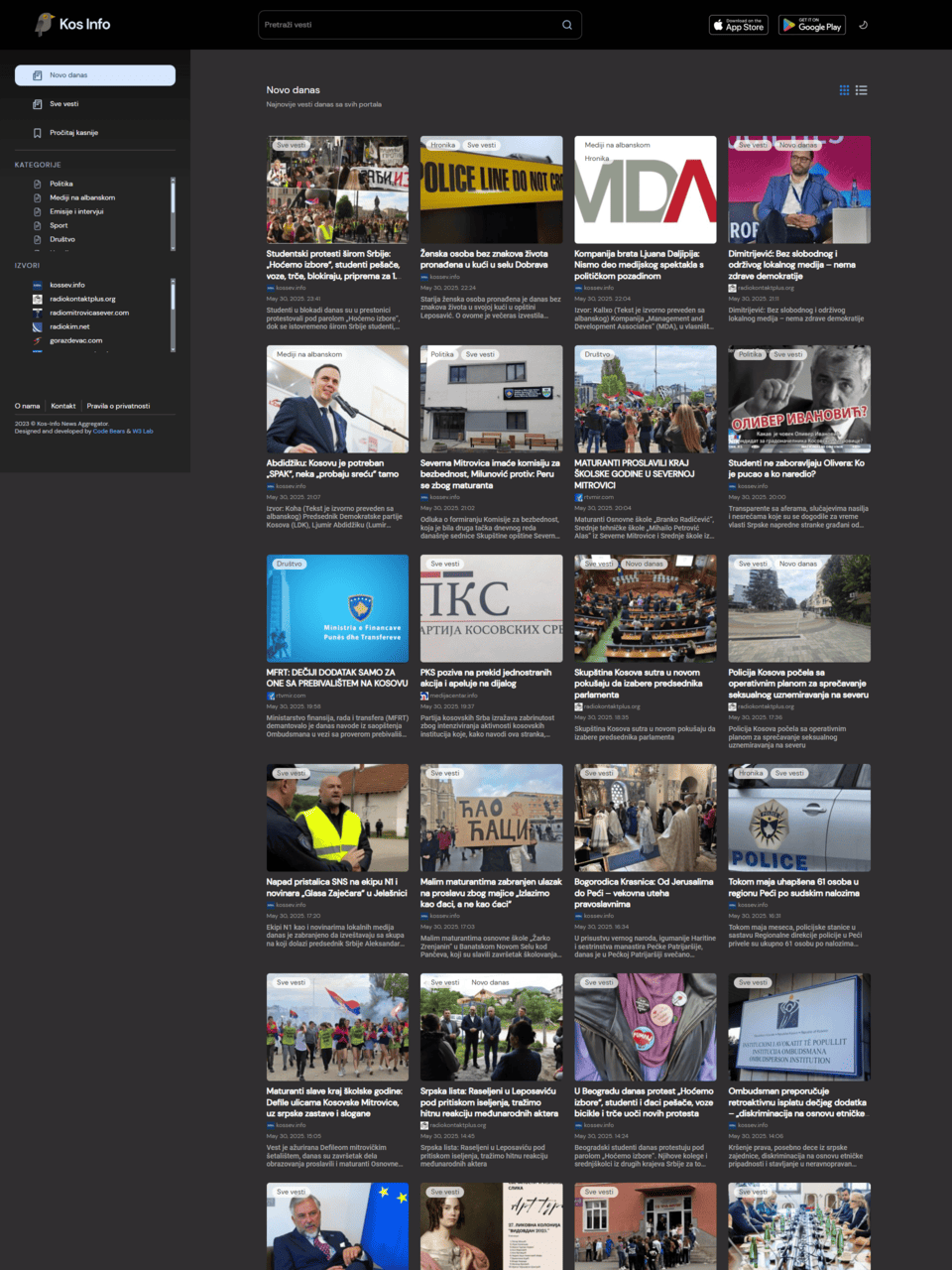Click the Kategorije list scrollbar
The width and height of the screenshot is (952, 1270).
173,213
